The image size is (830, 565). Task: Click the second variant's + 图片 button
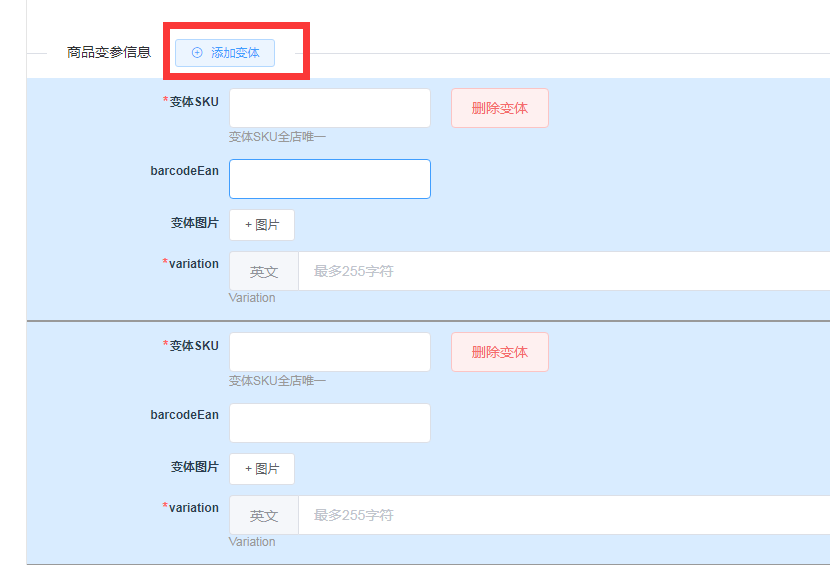tap(262, 469)
